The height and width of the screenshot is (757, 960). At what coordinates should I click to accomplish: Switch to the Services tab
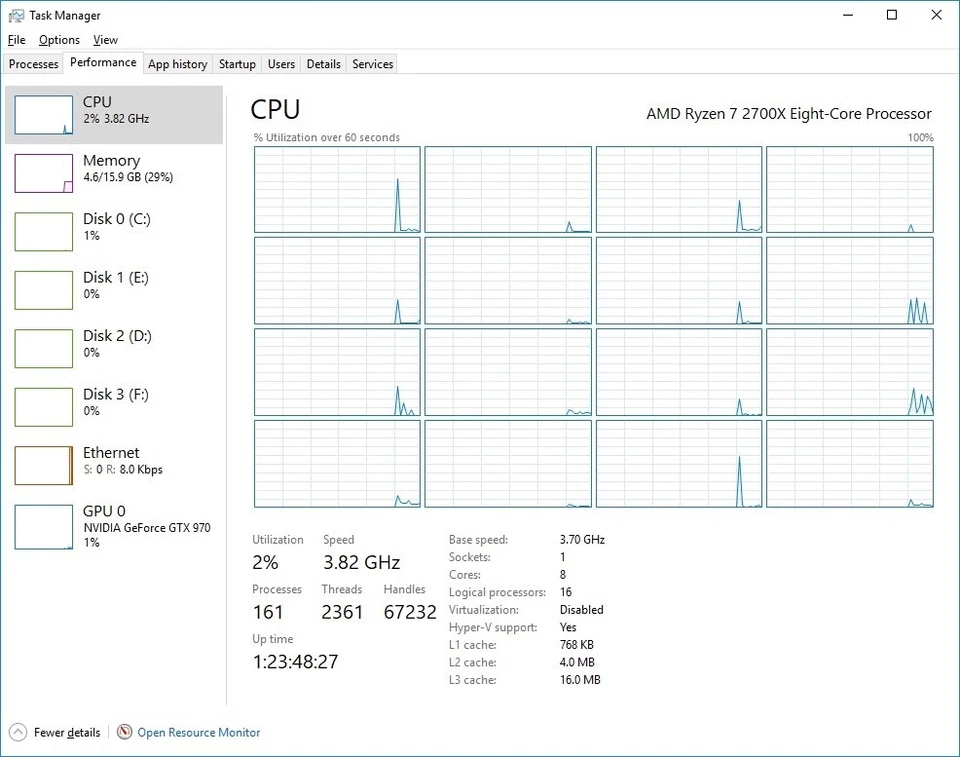coord(371,63)
